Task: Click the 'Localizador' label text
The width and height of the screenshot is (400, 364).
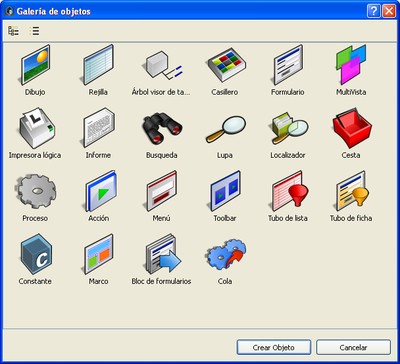Action: 288,155
